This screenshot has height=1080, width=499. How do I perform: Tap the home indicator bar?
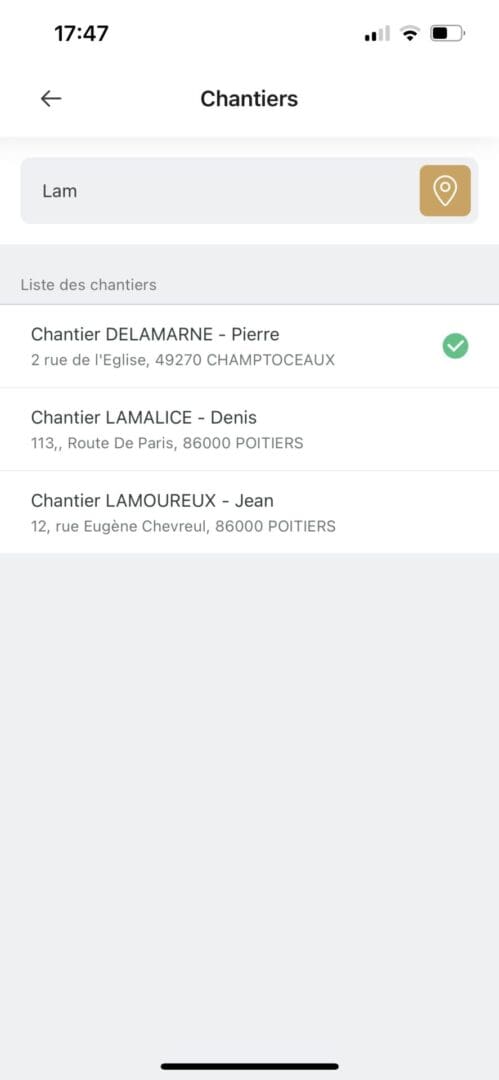click(x=250, y=1066)
